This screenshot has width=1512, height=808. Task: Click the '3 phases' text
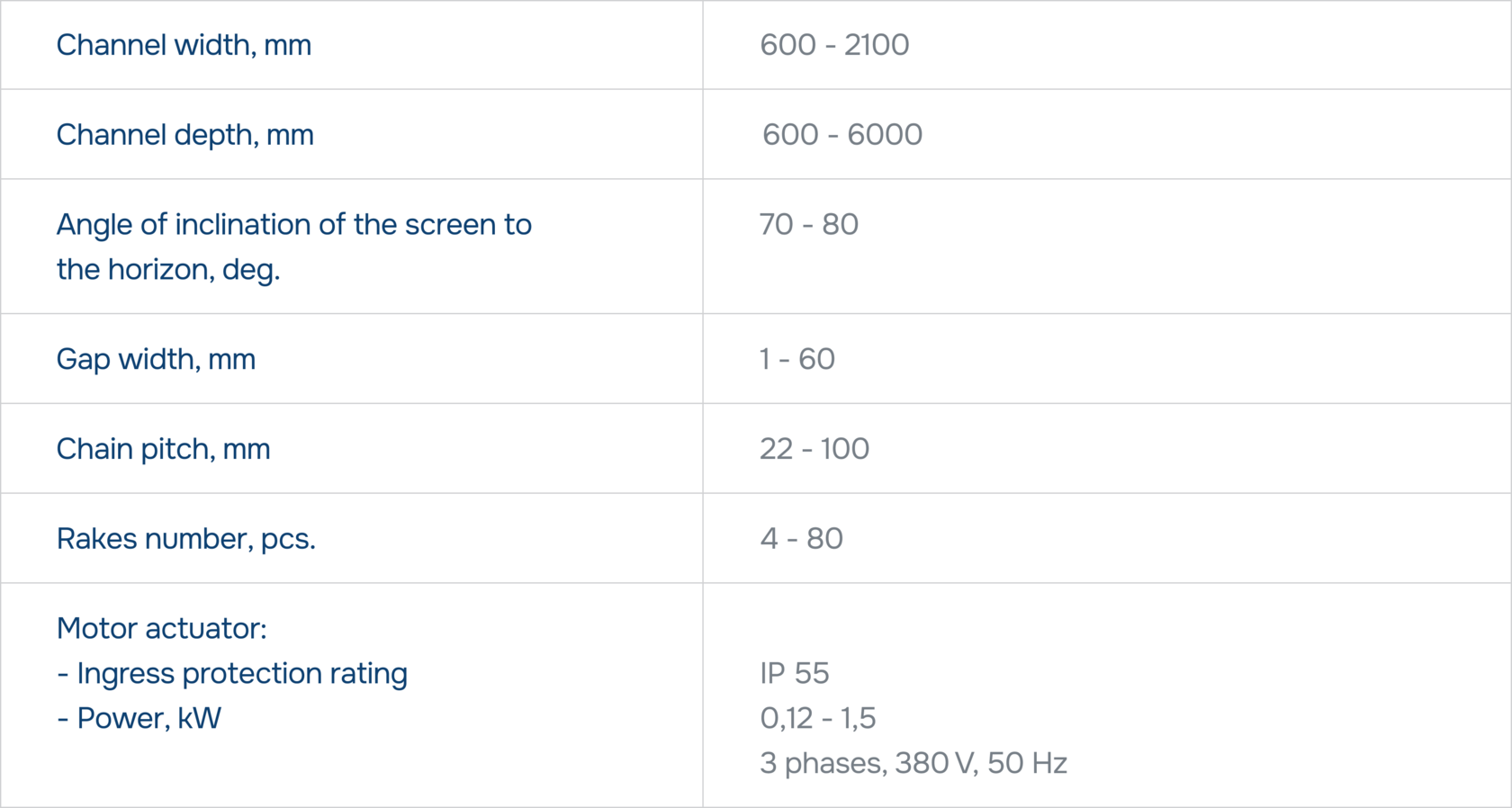pos(823,763)
